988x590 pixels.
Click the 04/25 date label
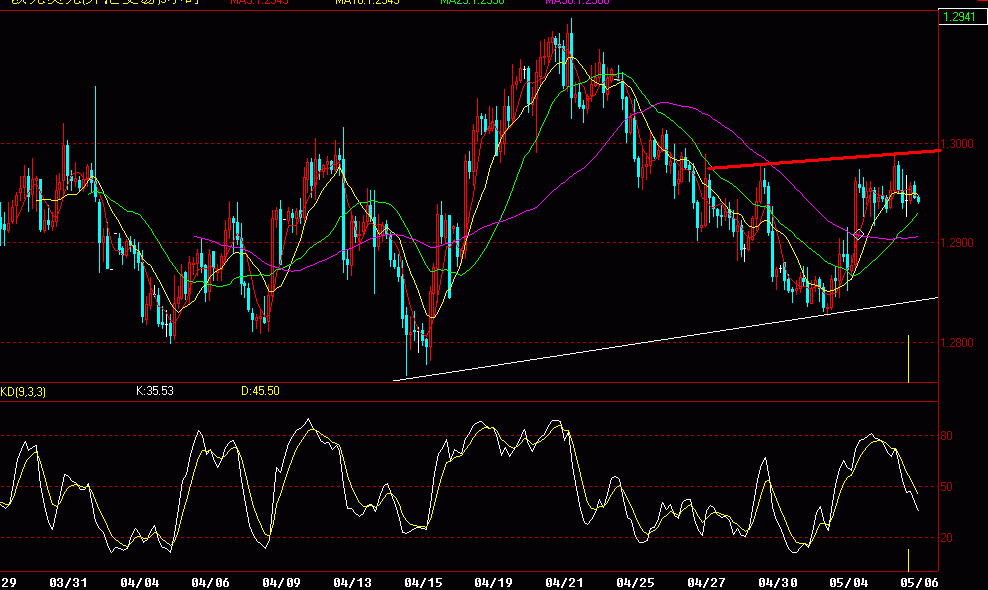pos(636,582)
